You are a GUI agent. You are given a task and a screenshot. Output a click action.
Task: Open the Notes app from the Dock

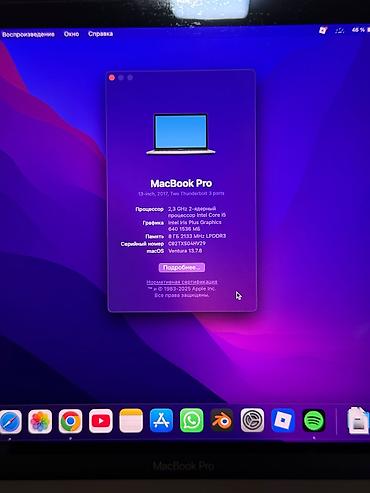click(x=131, y=421)
